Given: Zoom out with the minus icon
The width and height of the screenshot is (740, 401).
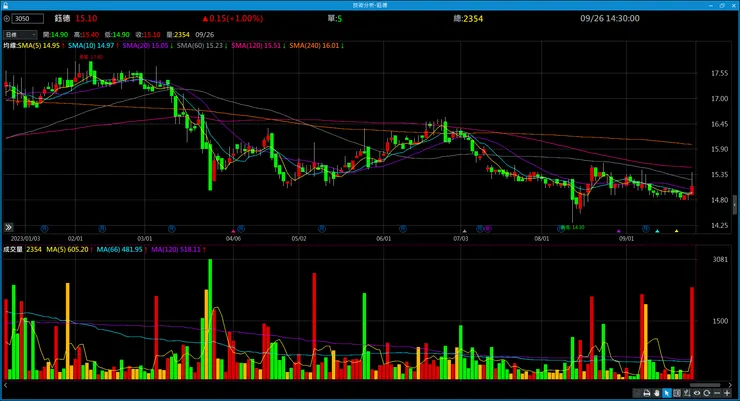Looking at the screenshot, I should point(717,393).
